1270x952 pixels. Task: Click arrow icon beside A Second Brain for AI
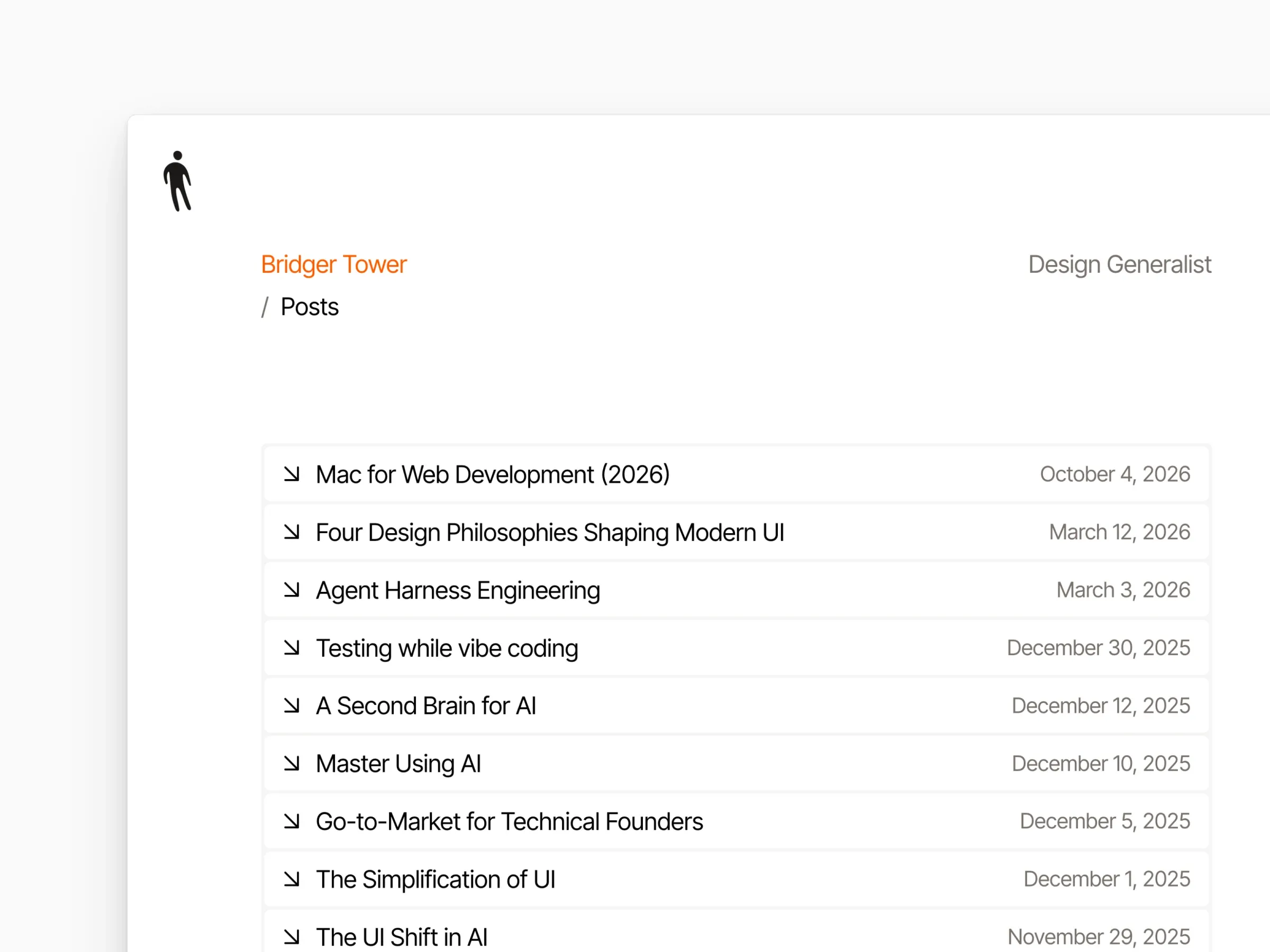292,705
